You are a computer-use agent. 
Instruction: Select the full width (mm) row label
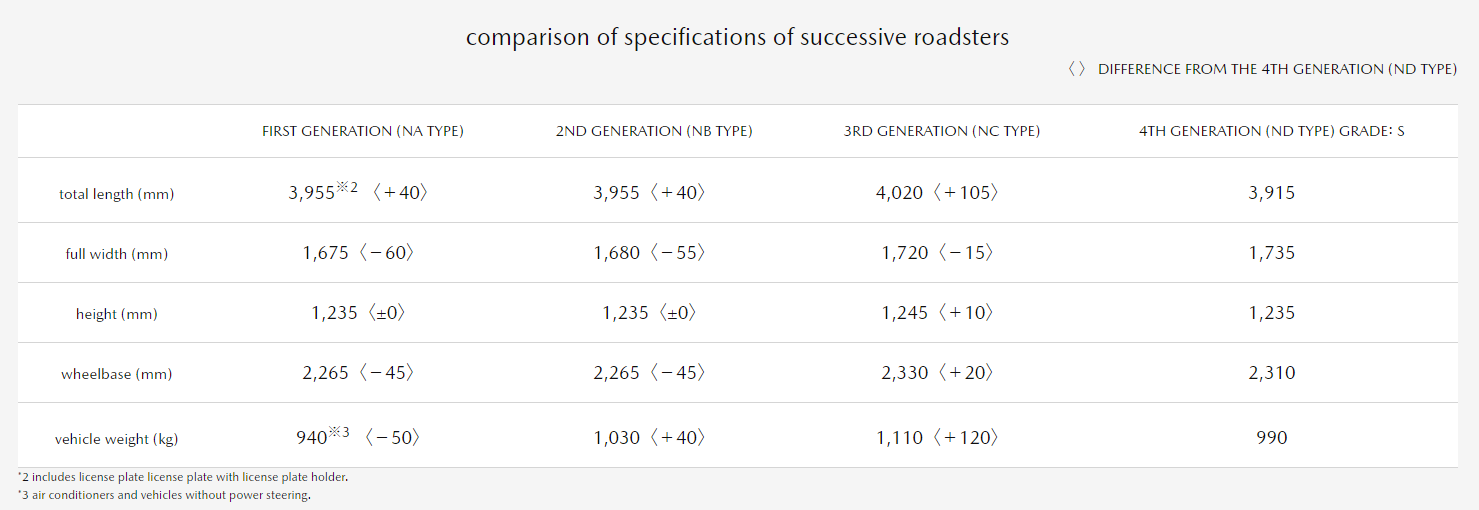[x=116, y=254]
